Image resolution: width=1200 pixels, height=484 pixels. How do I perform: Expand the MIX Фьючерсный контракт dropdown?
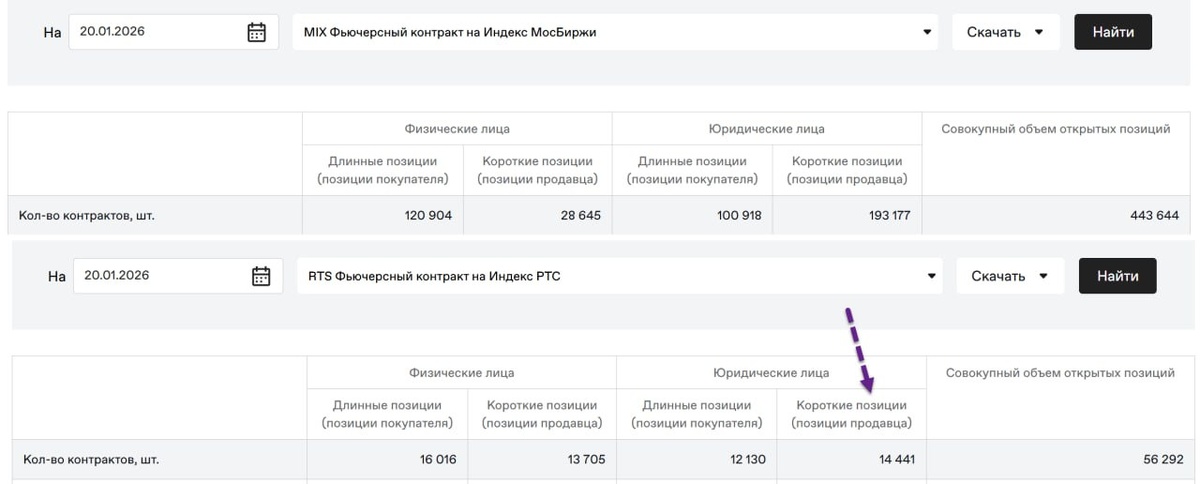tap(927, 32)
